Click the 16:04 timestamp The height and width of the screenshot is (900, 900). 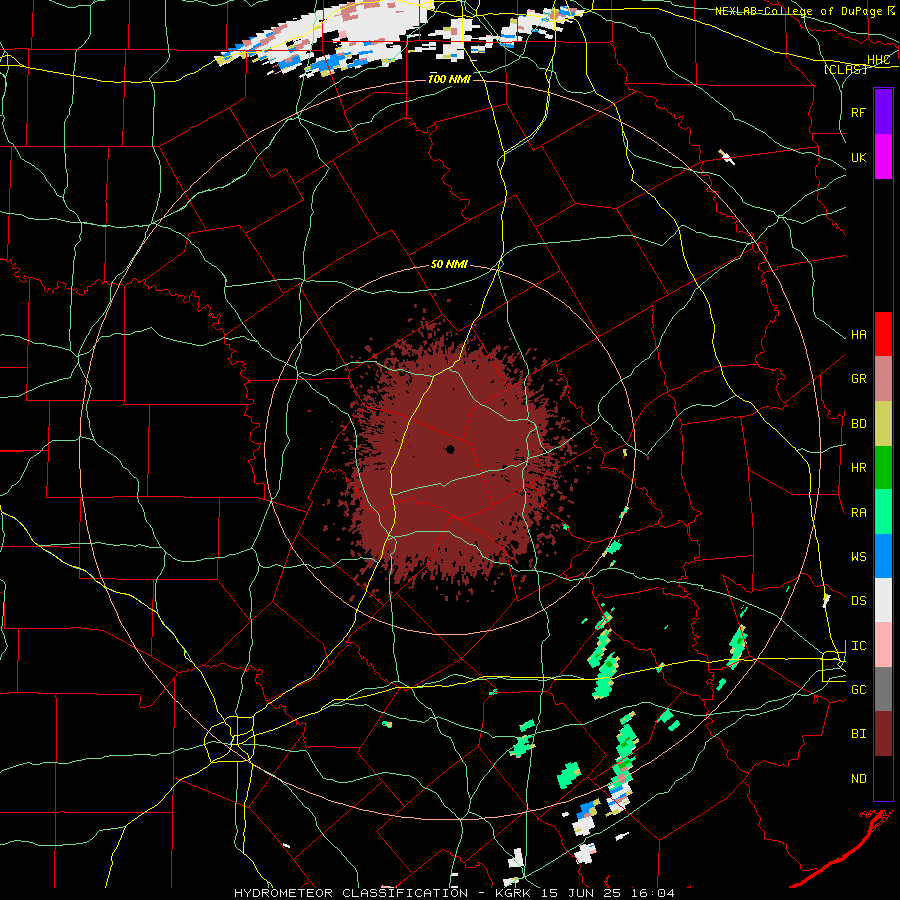(652, 893)
